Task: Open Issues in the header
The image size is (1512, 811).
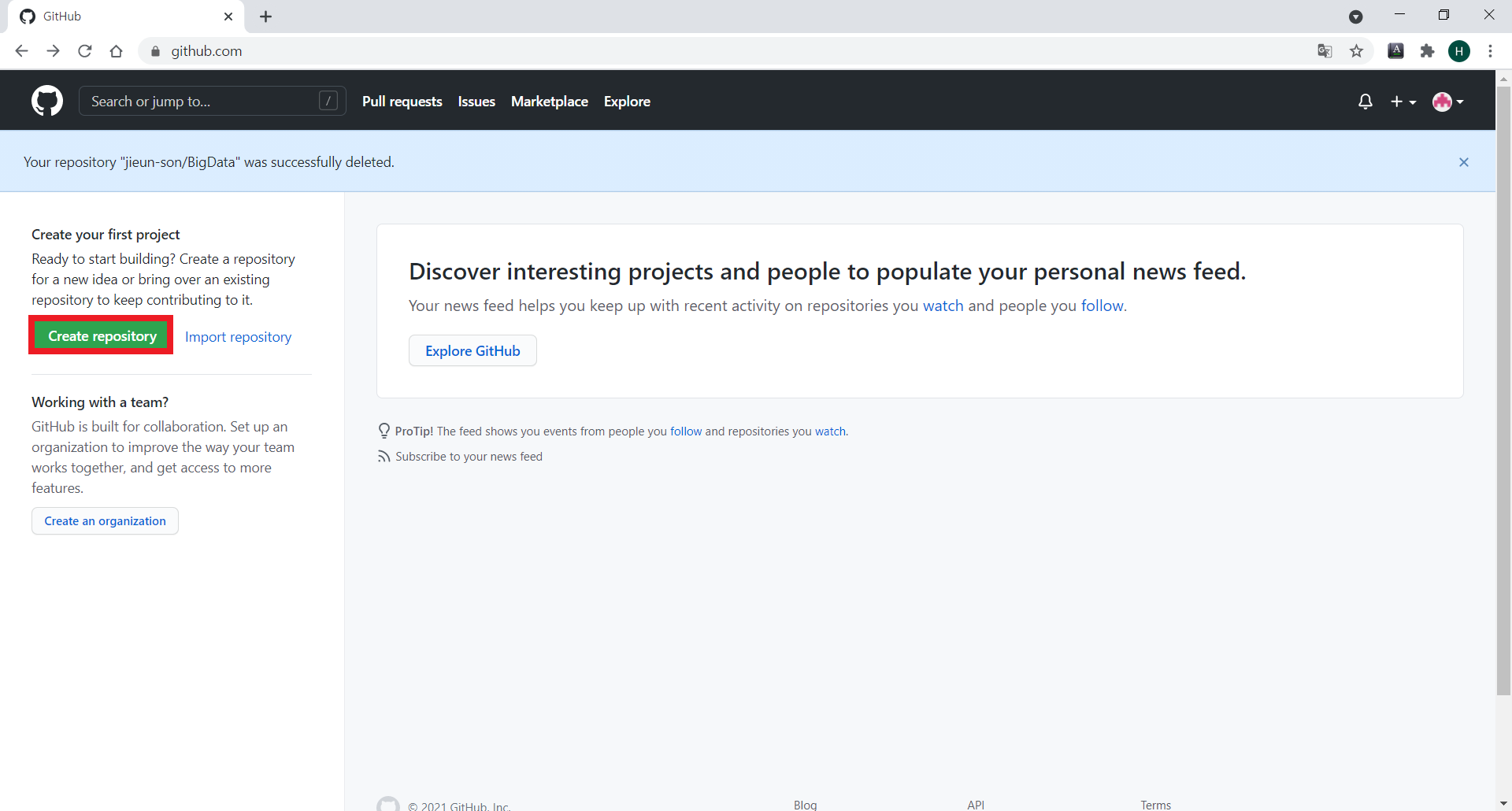Action: point(476,102)
